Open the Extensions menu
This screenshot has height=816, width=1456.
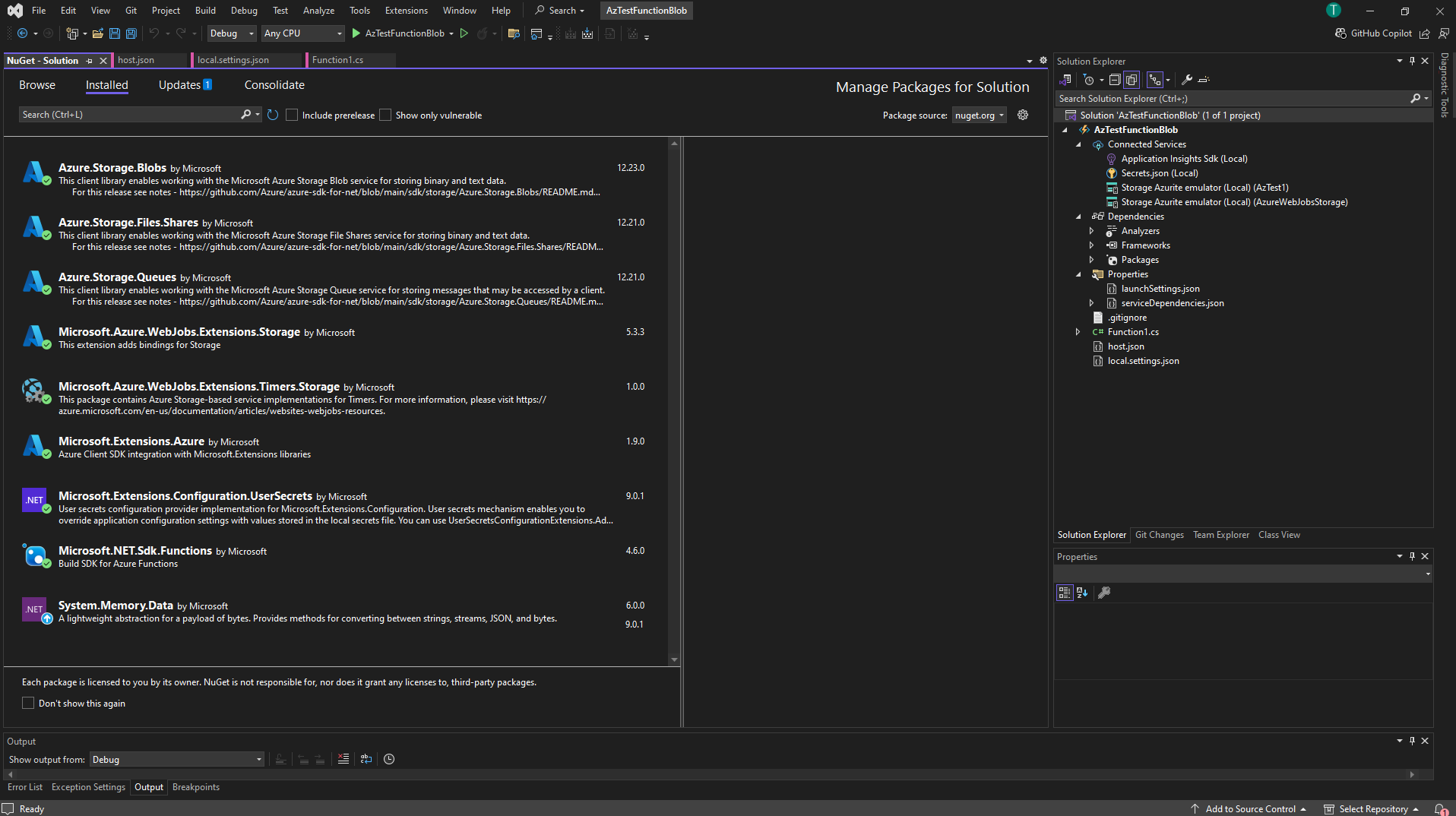pos(406,11)
